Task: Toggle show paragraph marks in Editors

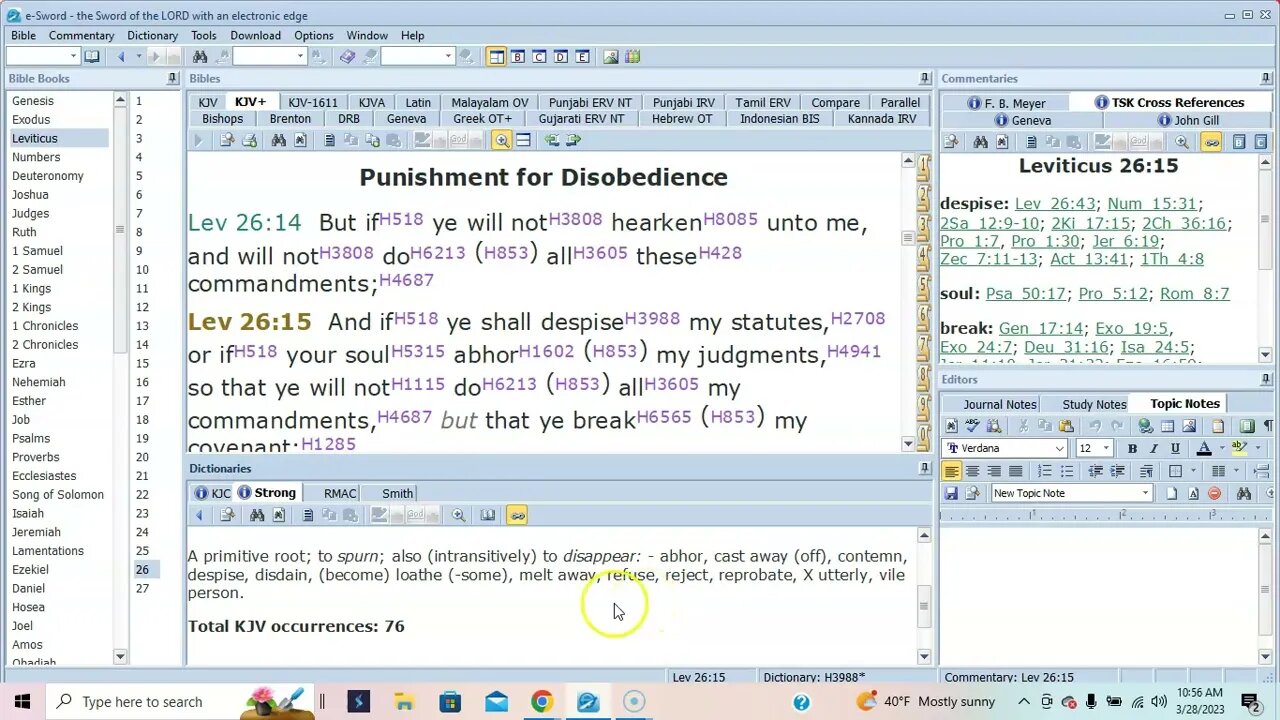Action: coord(1268,426)
